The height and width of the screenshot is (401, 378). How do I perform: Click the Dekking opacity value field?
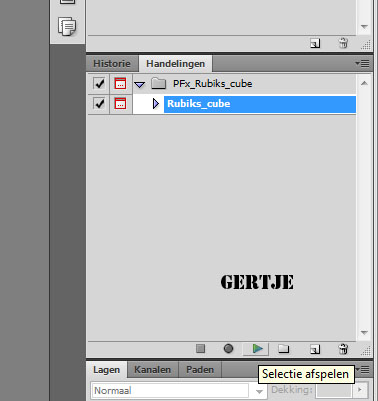point(333,390)
